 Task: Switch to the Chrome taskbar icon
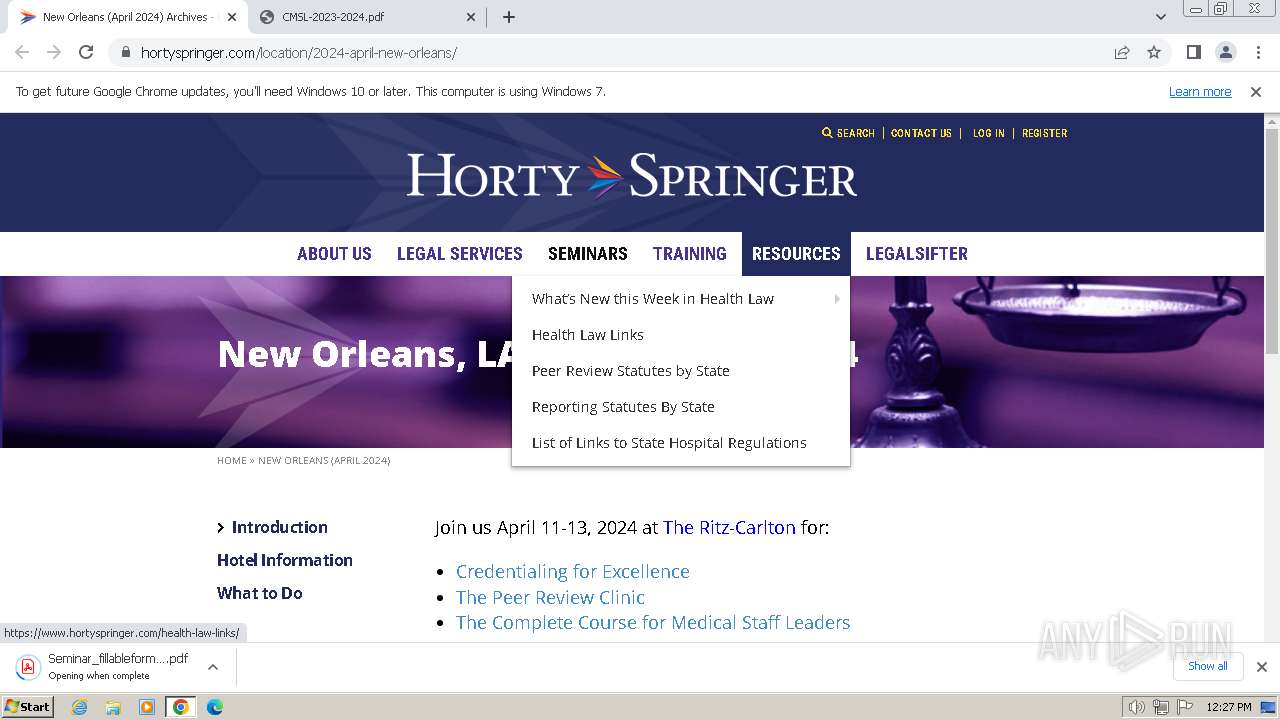click(x=180, y=707)
